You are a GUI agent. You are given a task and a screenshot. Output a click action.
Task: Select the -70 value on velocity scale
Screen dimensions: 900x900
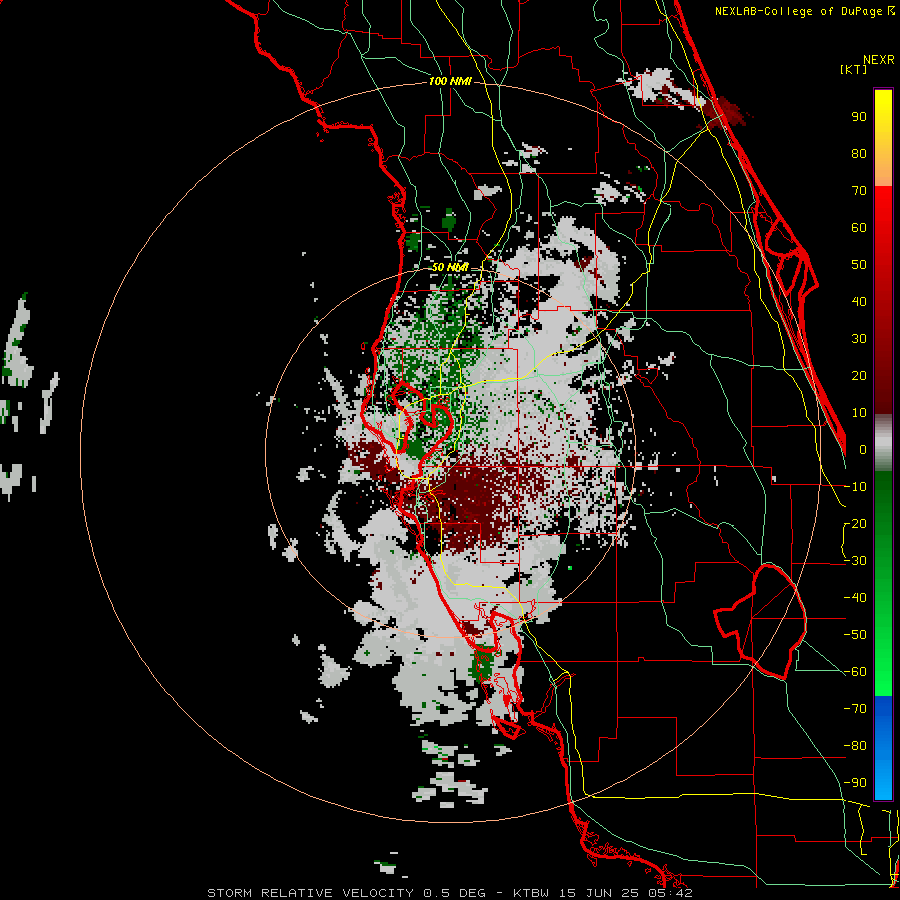click(855, 709)
